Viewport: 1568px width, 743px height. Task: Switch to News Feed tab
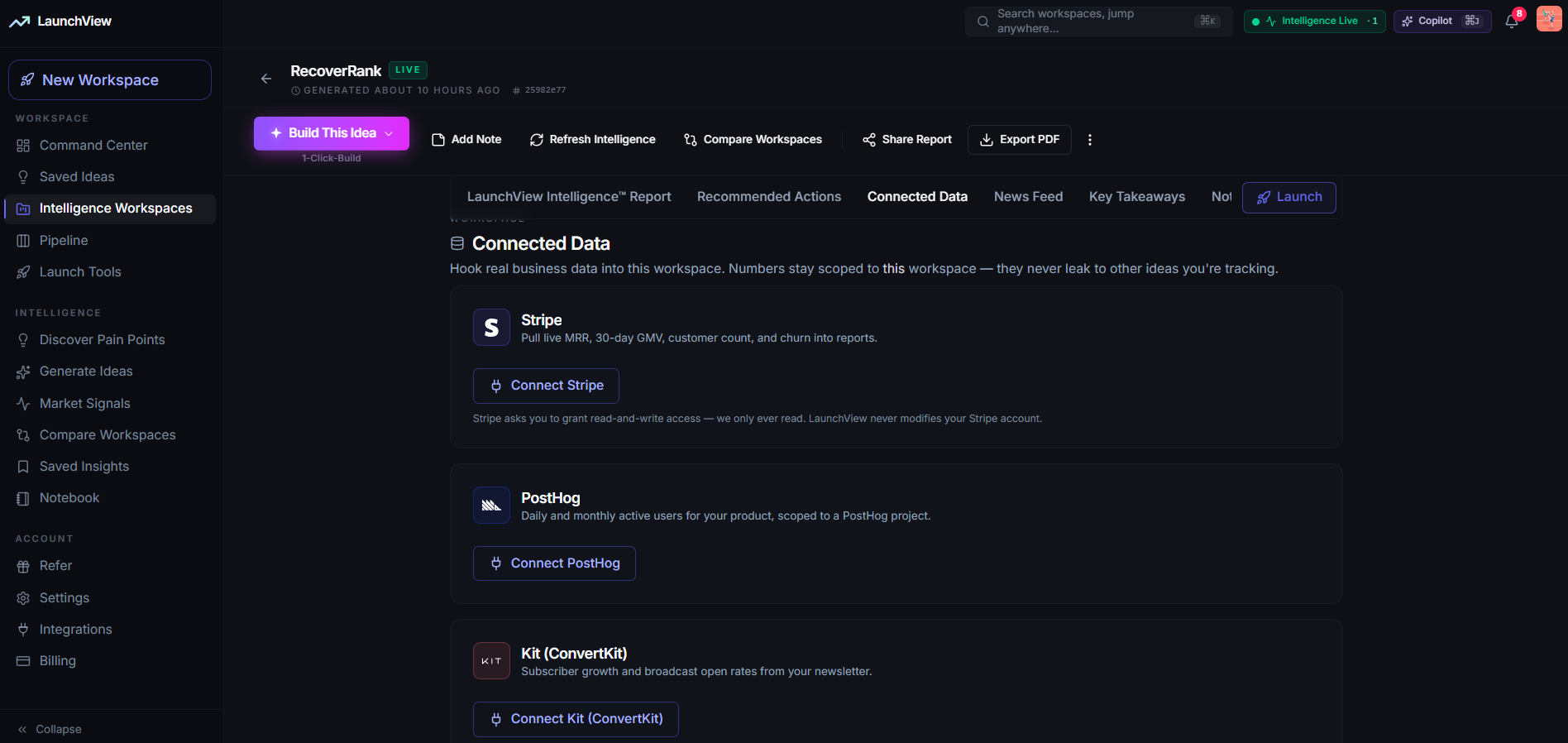(x=1029, y=197)
